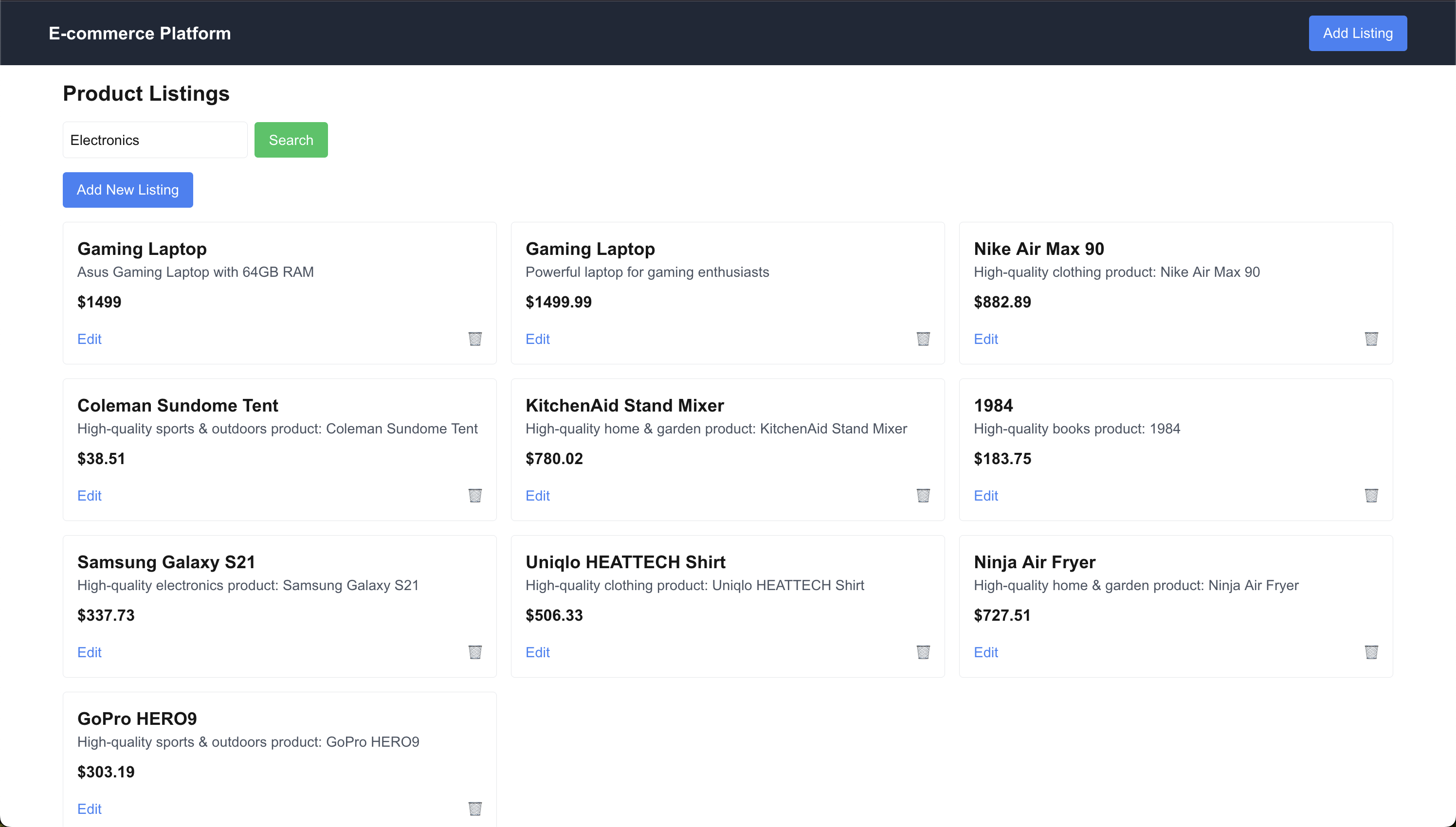Viewport: 1456px width, 827px height.
Task: Edit the KitchenAid Stand Mixer listing
Action: point(537,495)
